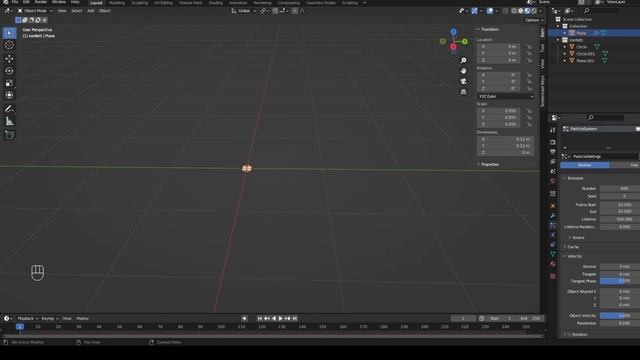640x360 pixels.
Task: Open the File menu
Action: point(15,2)
